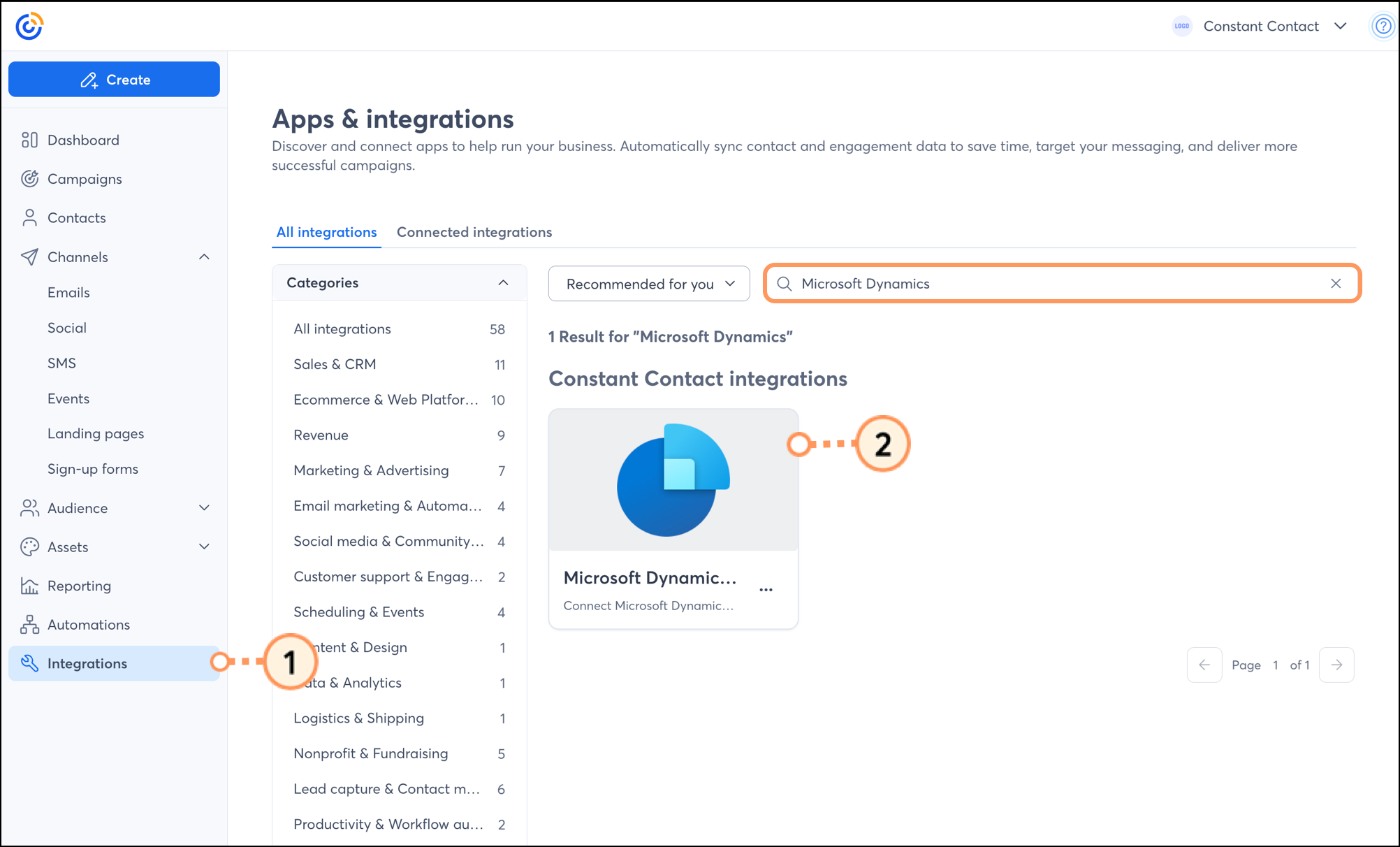This screenshot has height=847, width=1400.
Task: Expand the Assets menu section
Action: [x=204, y=547]
